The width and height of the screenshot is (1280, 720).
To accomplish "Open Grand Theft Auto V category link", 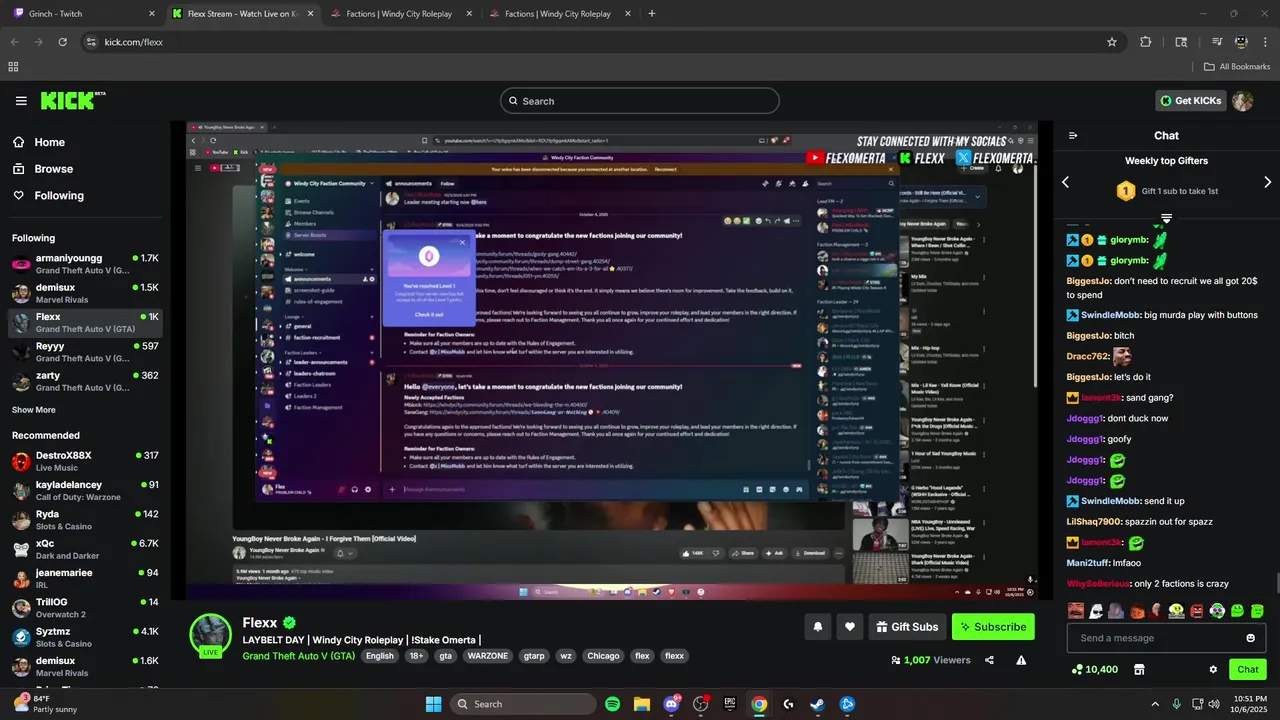I will [299, 656].
